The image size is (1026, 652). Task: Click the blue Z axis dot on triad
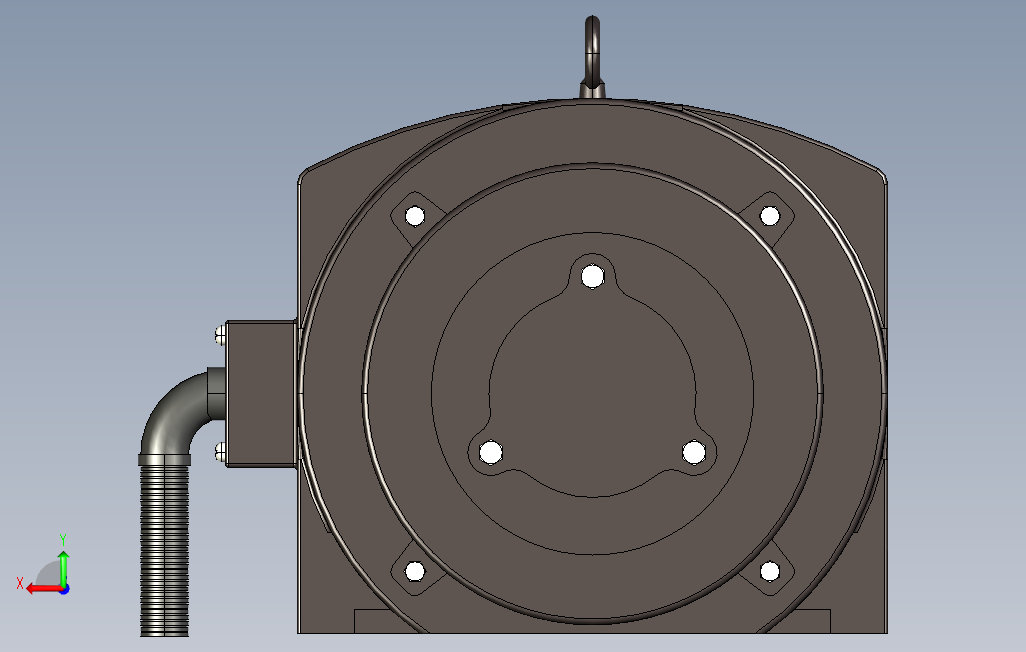[65, 590]
